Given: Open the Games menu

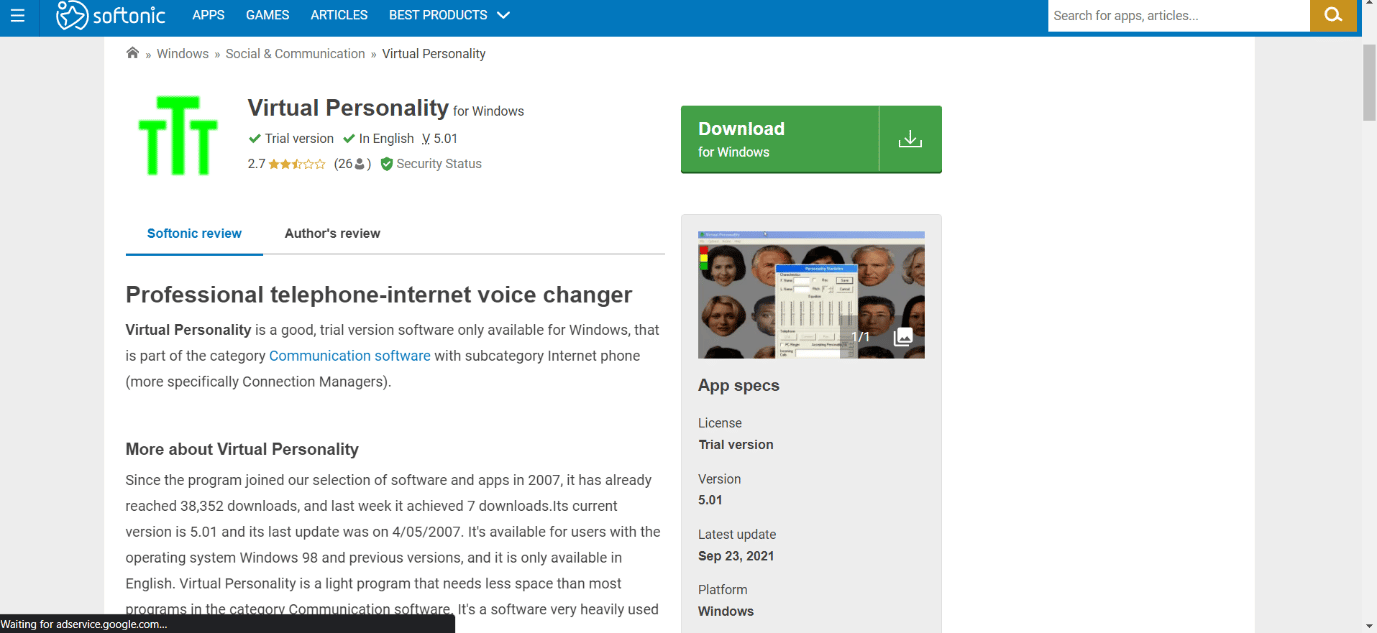Looking at the screenshot, I should click(267, 15).
